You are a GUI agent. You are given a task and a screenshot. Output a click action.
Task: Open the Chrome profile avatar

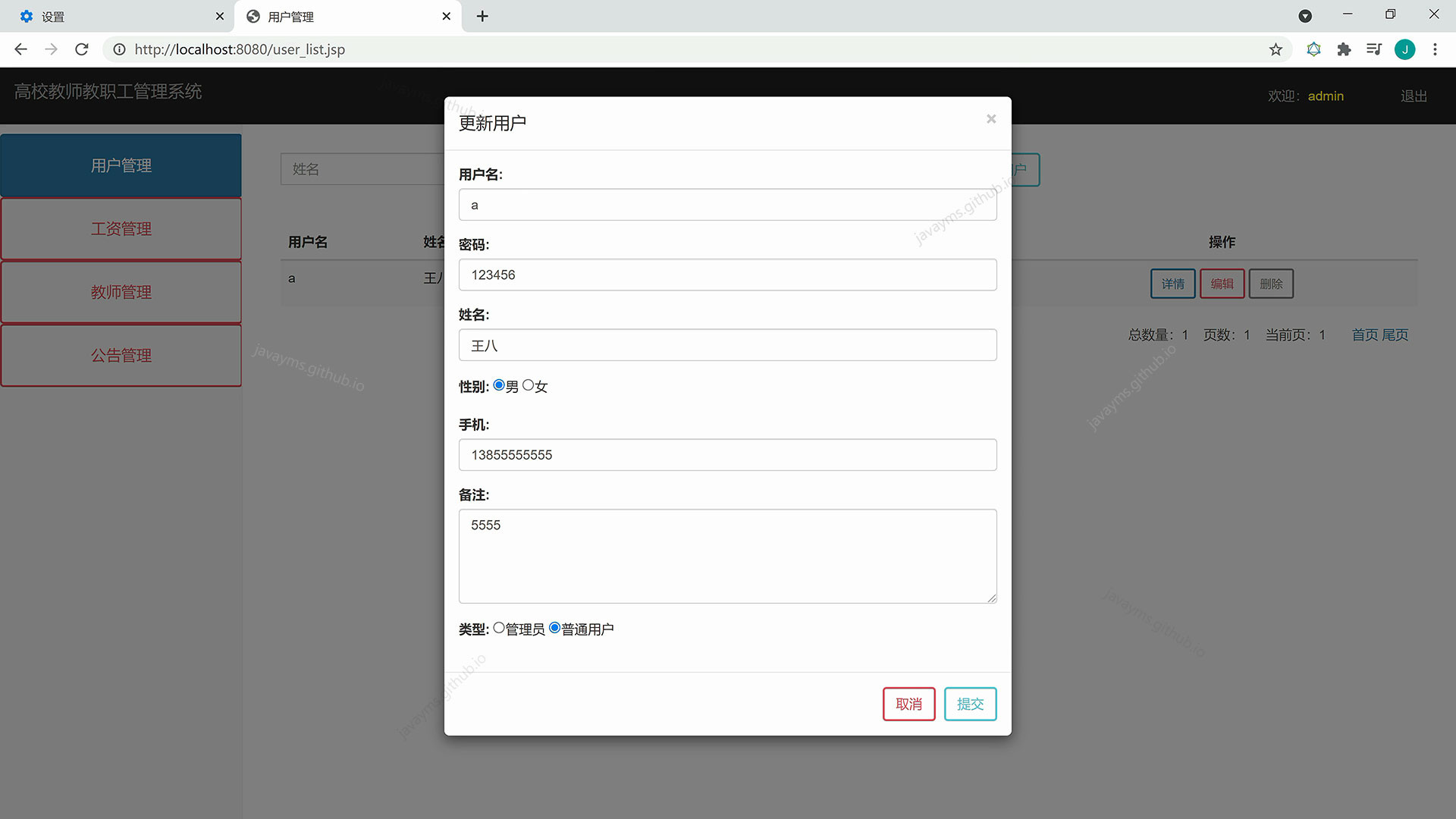1405,49
